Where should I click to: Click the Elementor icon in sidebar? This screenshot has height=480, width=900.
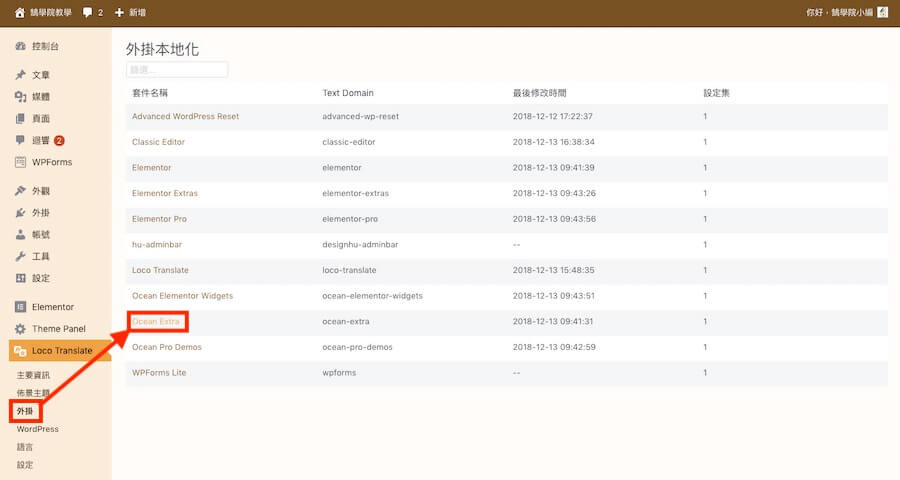(x=21, y=307)
